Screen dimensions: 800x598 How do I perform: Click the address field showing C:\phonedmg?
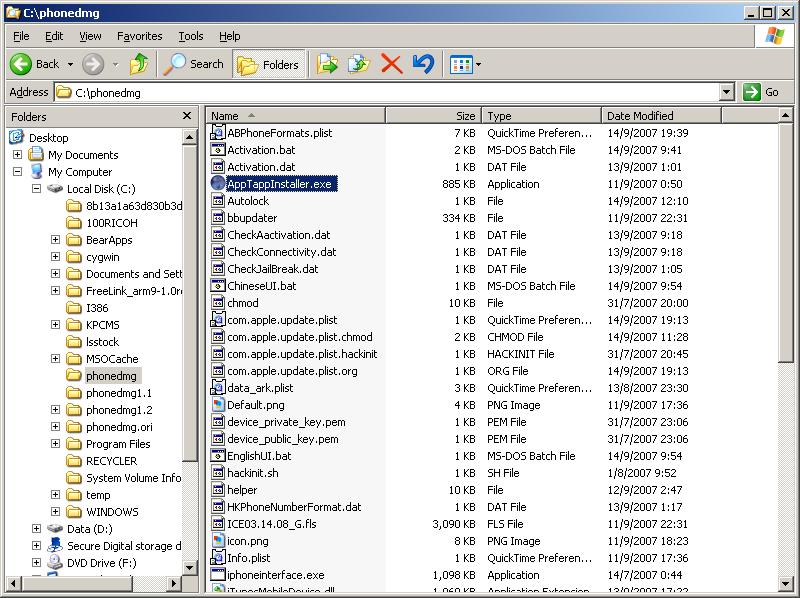click(x=386, y=92)
